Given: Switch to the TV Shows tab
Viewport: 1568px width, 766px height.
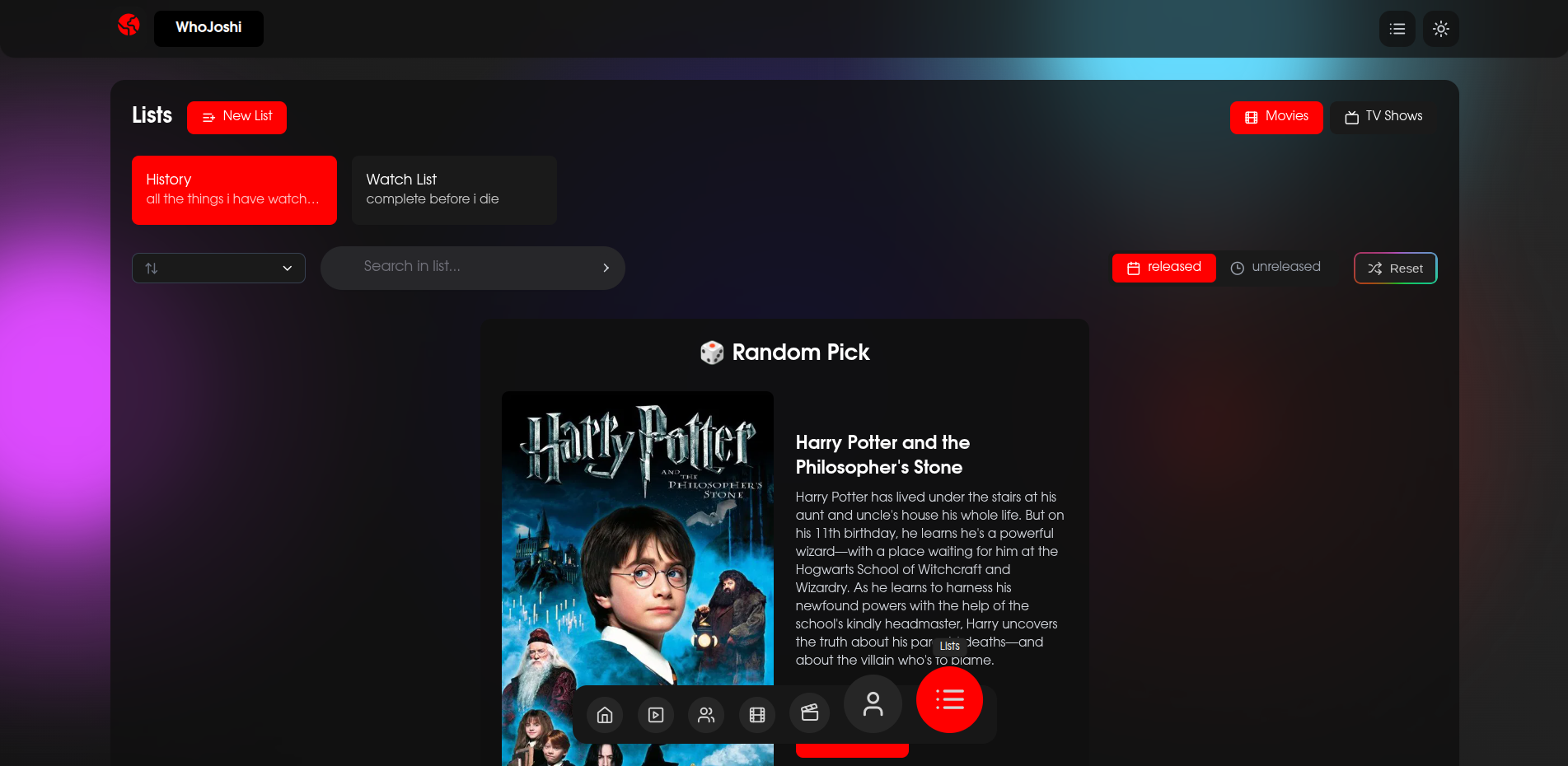Looking at the screenshot, I should coord(1383,117).
